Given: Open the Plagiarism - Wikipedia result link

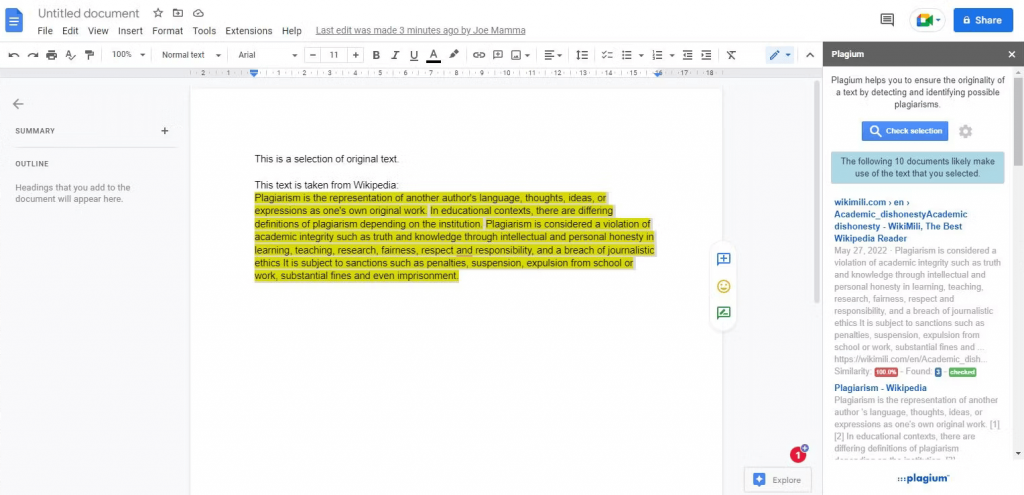Looking at the screenshot, I should pos(880,388).
